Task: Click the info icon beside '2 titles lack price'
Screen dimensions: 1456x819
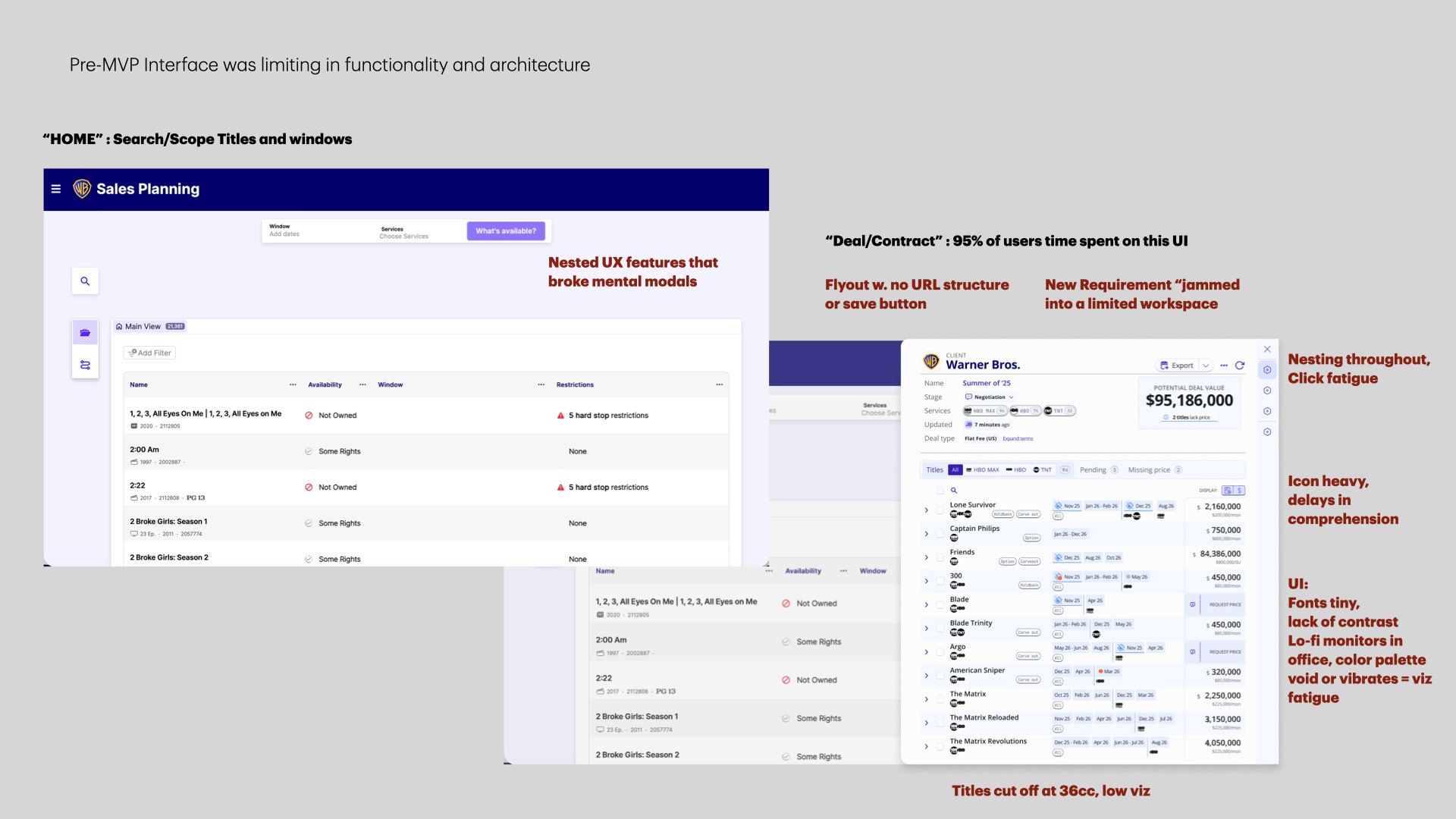Action: click(x=1166, y=418)
